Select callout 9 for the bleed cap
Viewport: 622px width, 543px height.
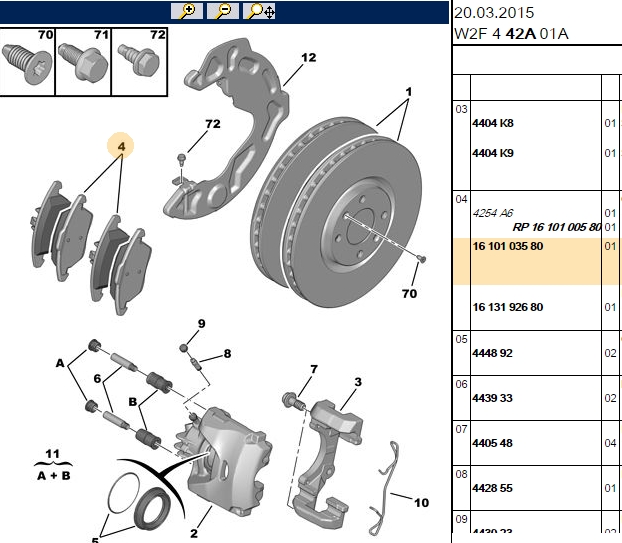(202, 324)
